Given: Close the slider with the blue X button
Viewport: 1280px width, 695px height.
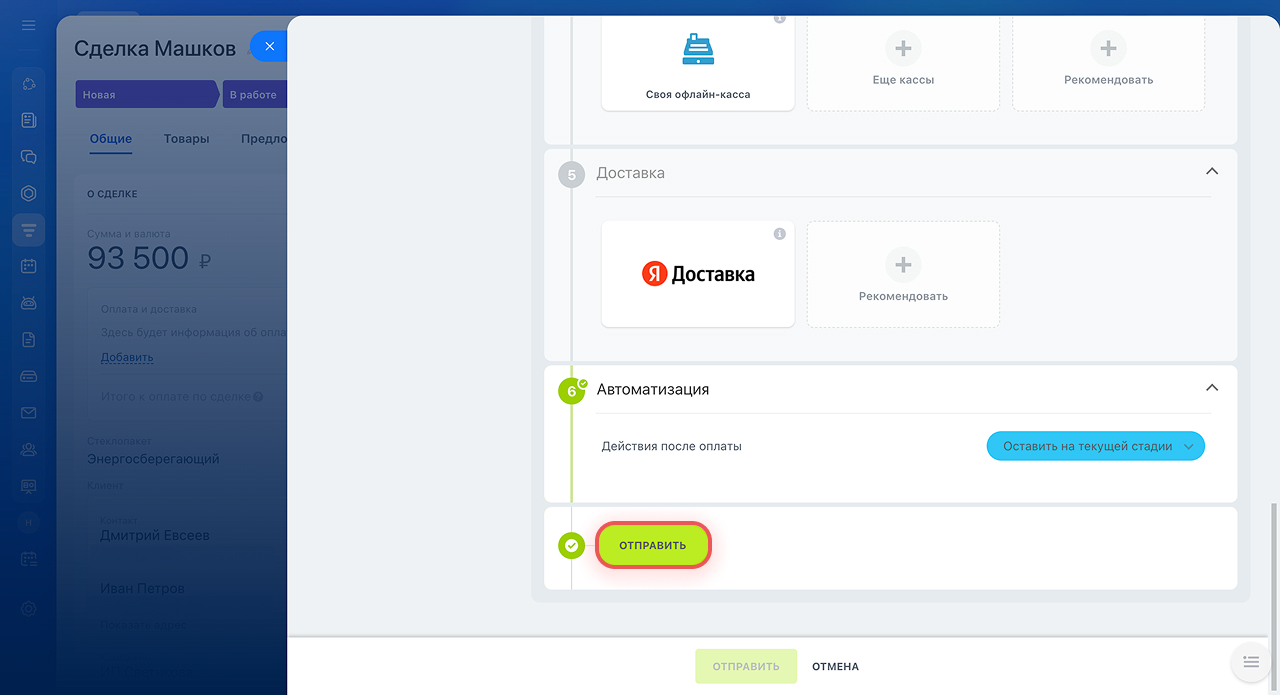Looking at the screenshot, I should 269,46.
